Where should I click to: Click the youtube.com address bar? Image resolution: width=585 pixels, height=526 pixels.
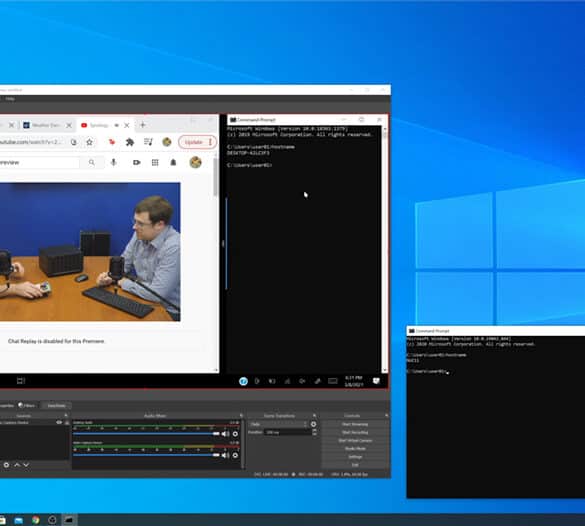31,142
